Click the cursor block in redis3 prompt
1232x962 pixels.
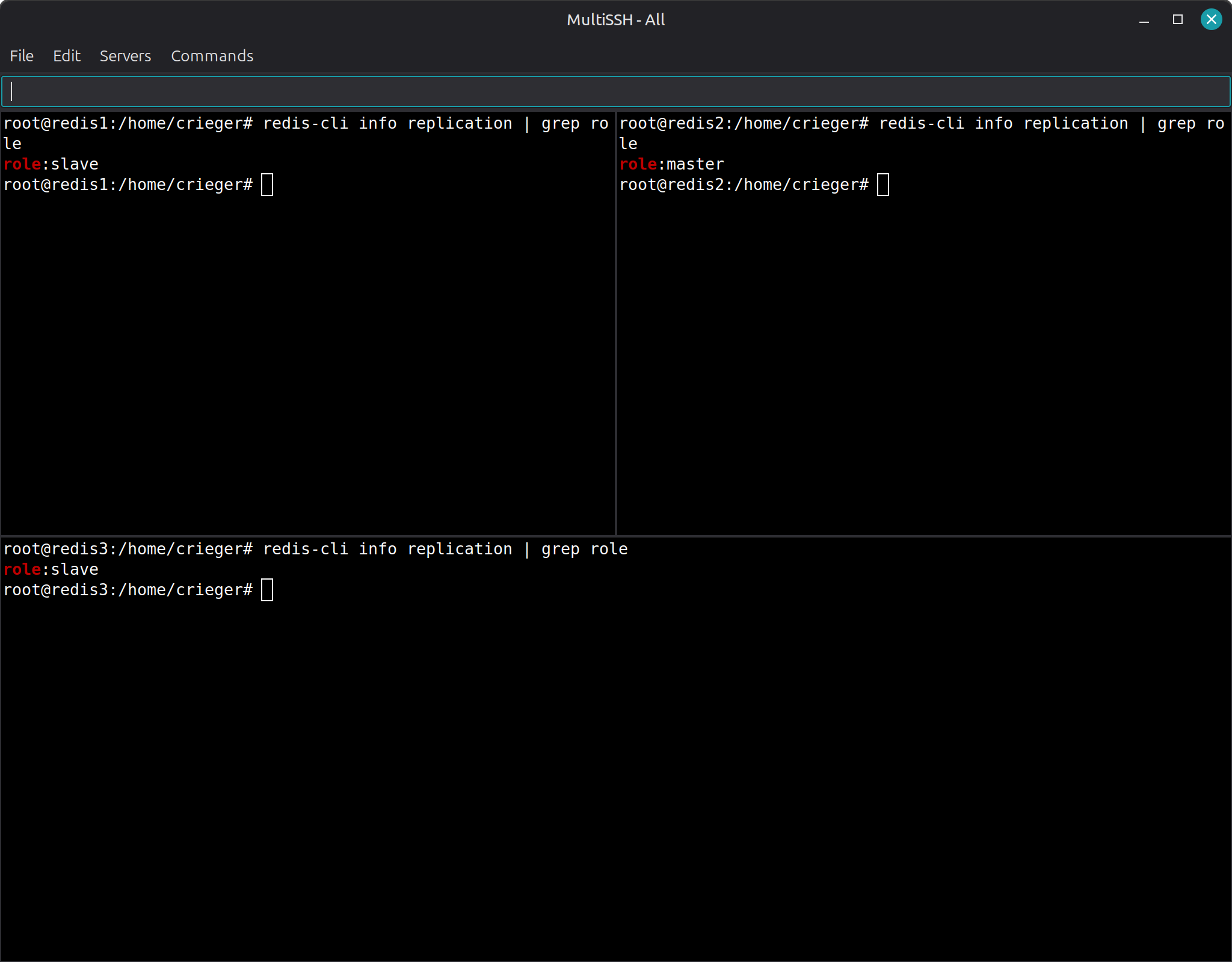tap(267, 590)
